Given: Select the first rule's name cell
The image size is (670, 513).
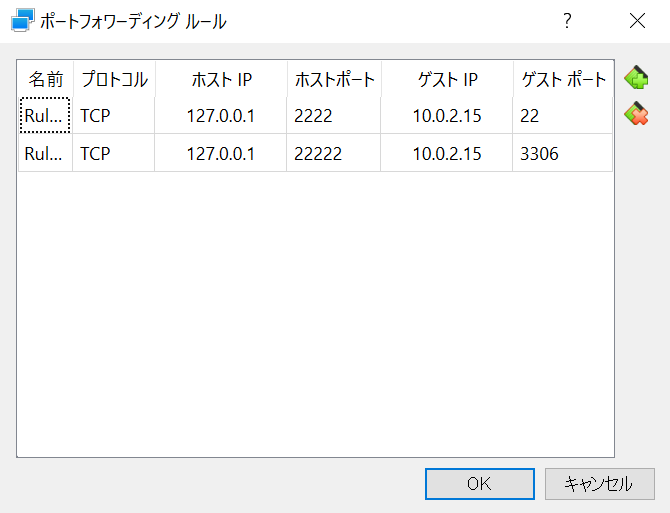Looking at the screenshot, I should coord(45,115).
